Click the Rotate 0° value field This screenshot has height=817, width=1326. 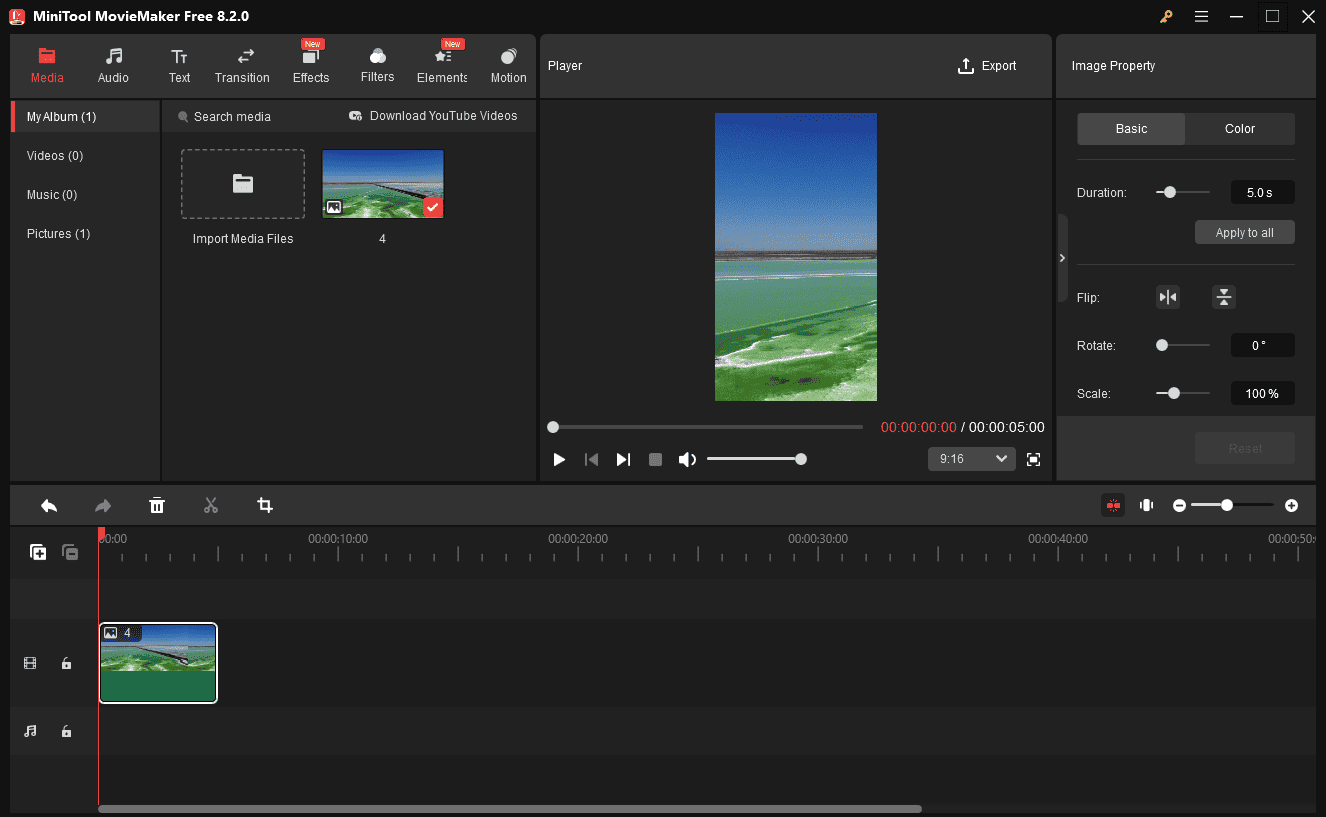(1263, 345)
